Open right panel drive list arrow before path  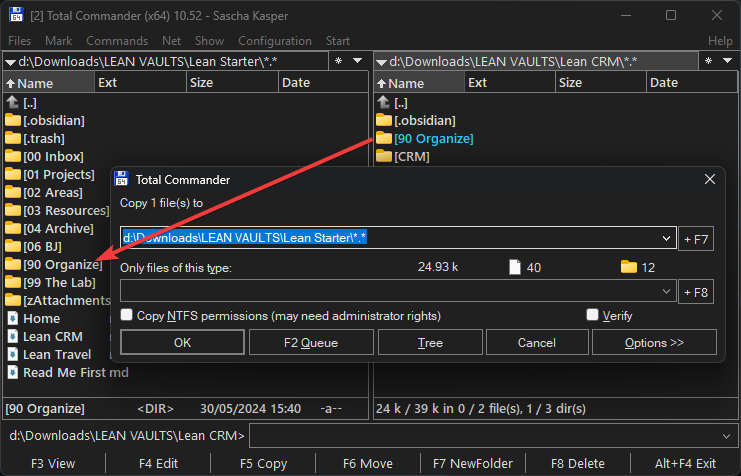[381, 62]
